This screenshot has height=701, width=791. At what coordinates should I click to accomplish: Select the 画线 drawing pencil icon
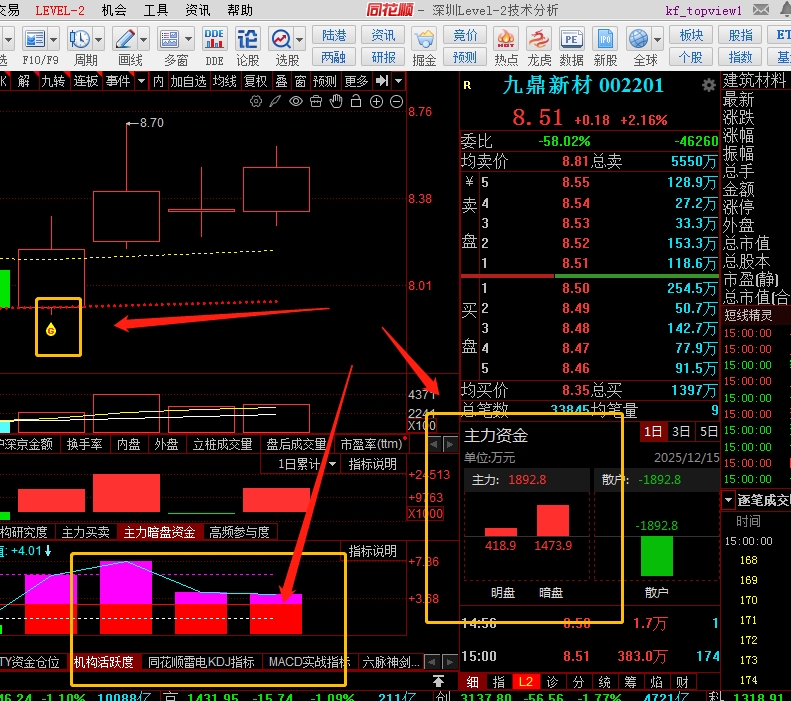tap(125, 39)
